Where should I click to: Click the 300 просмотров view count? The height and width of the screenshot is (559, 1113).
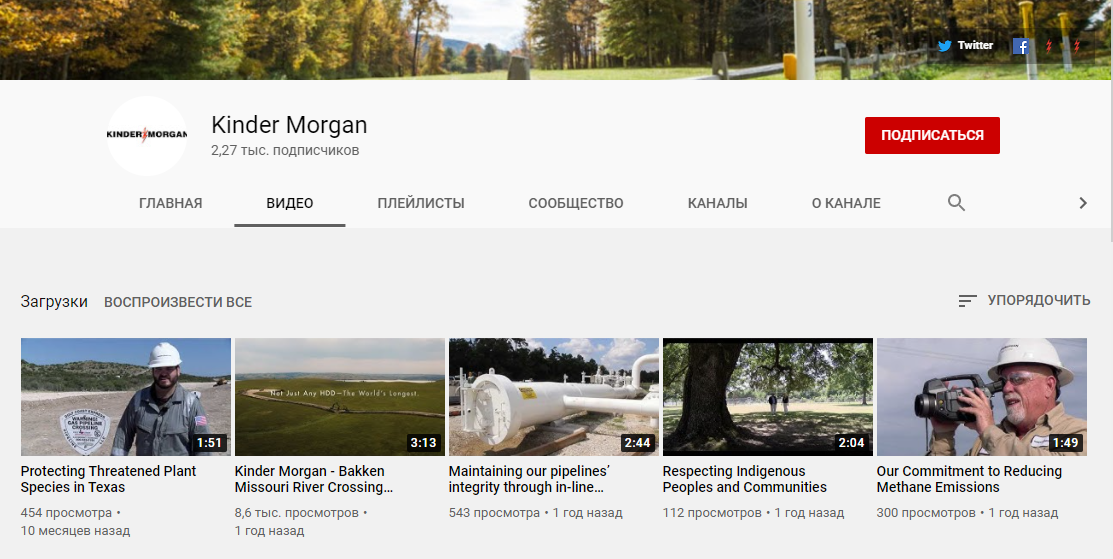coord(926,512)
